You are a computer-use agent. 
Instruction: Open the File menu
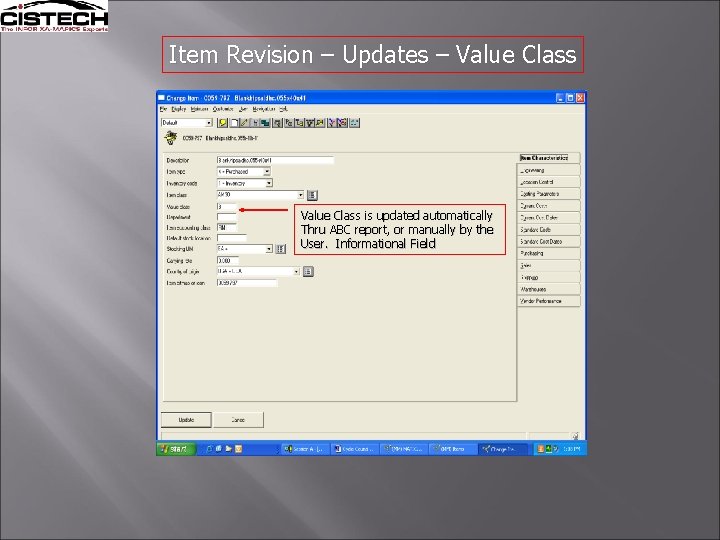tap(163, 109)
